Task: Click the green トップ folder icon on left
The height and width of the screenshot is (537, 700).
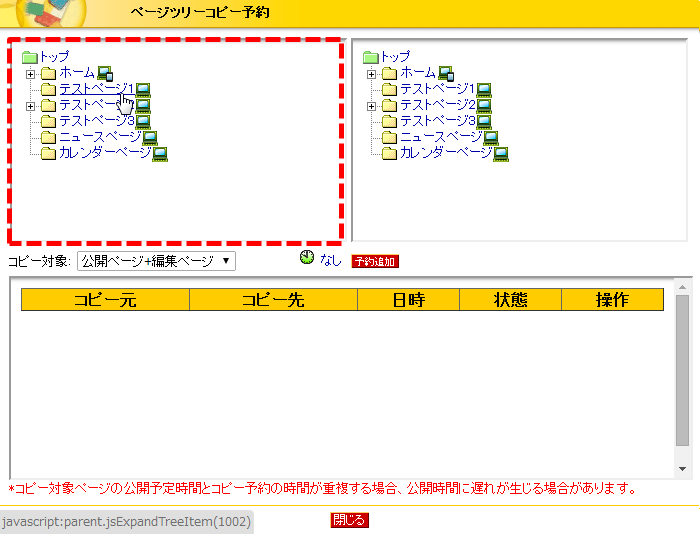Action: point(30,57)
